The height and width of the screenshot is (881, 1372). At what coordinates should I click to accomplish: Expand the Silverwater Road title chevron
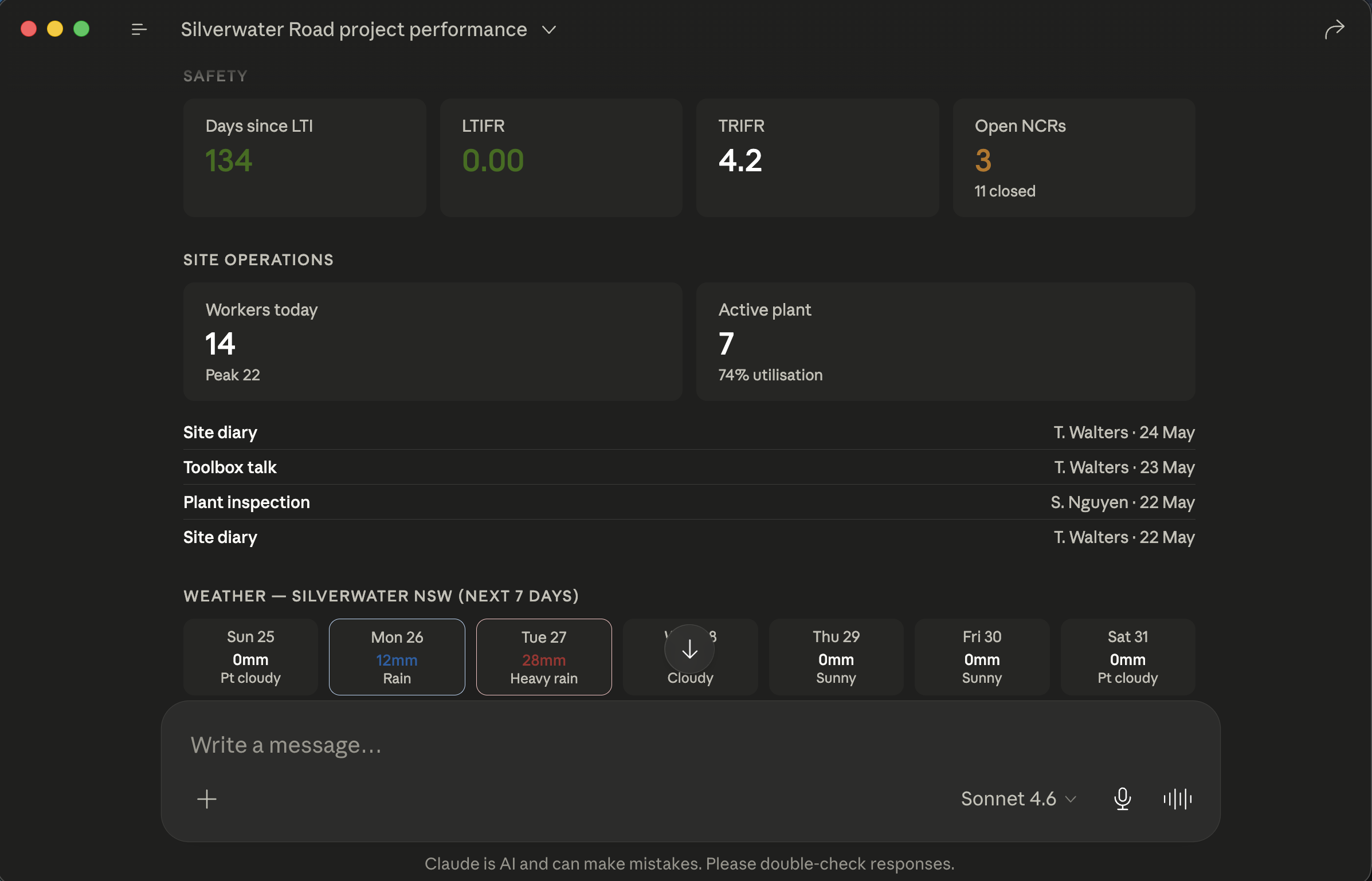coord(549,30)
